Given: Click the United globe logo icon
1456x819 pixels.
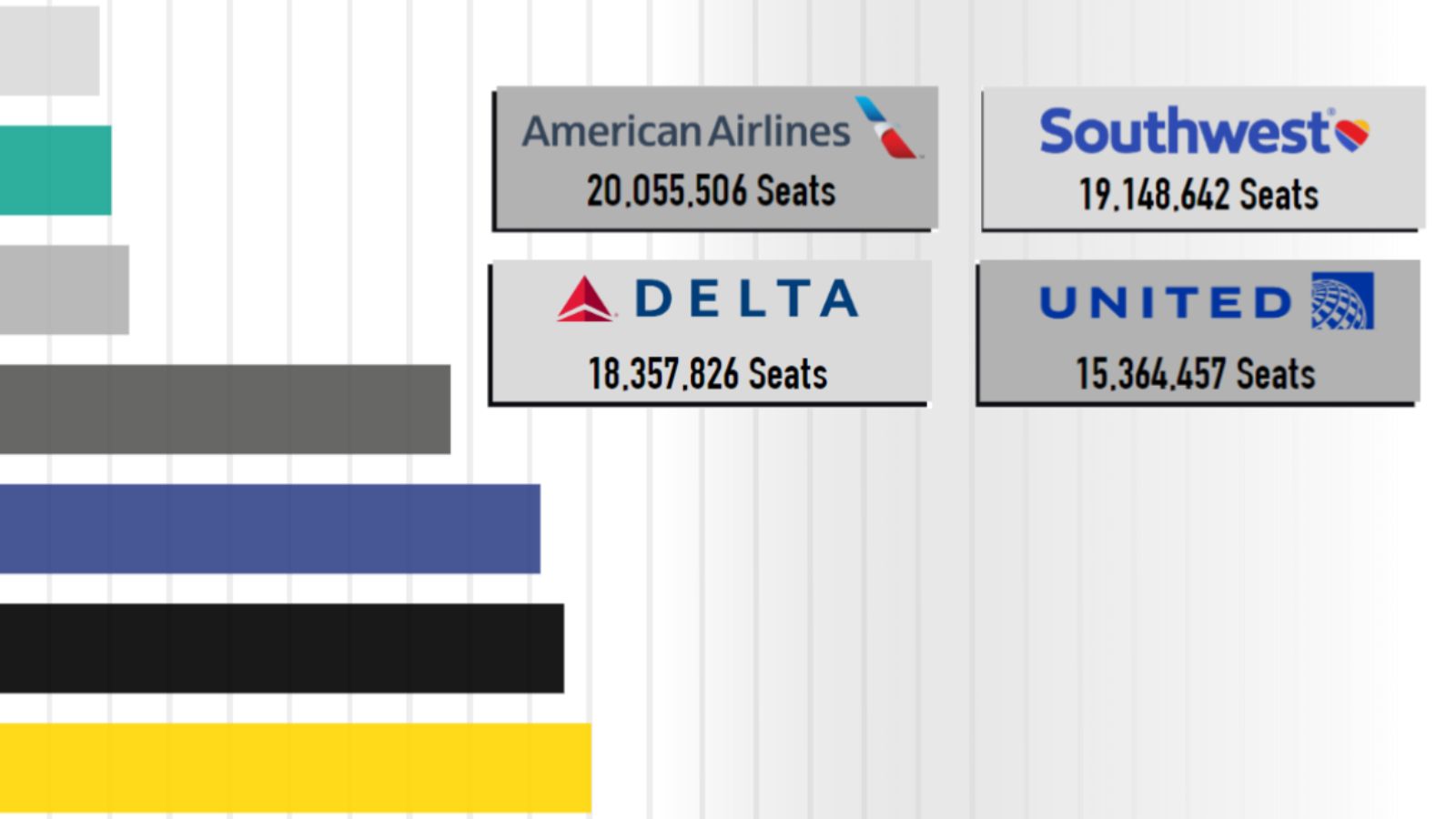Looking at the screenshot, I should (x=1342, y=301).
